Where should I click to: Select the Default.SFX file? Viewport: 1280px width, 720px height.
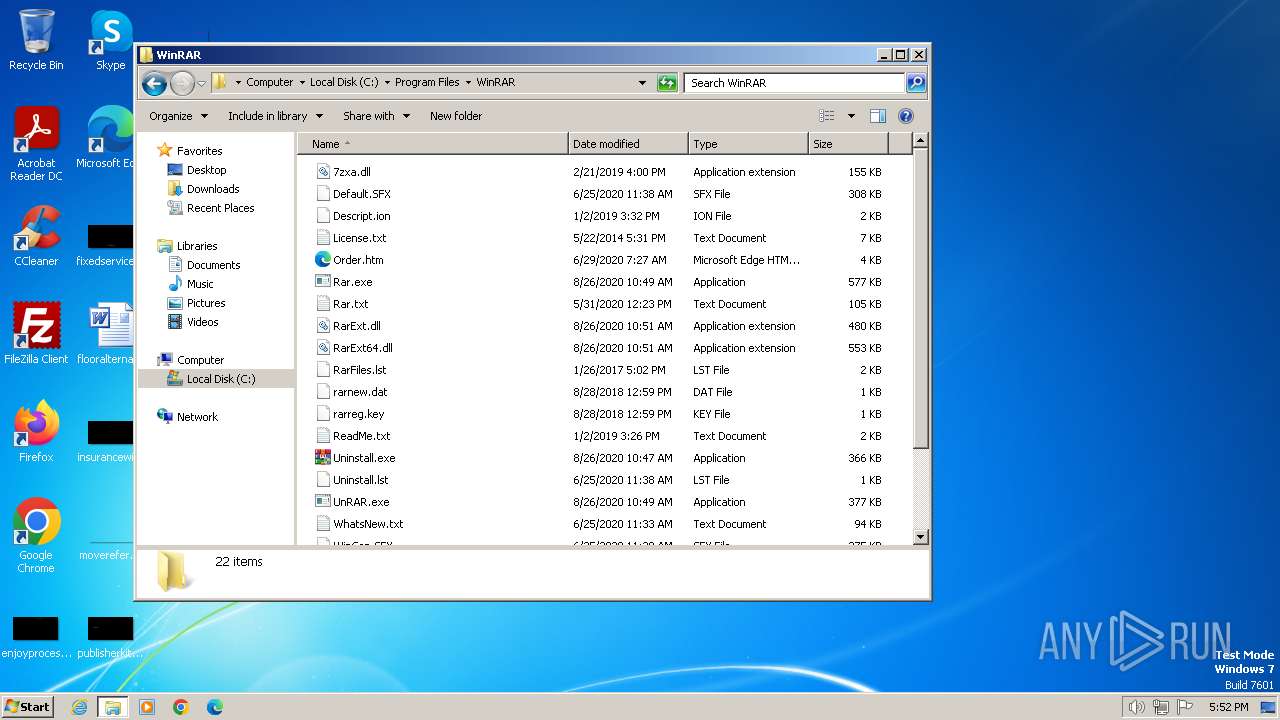tap(361, 194)
